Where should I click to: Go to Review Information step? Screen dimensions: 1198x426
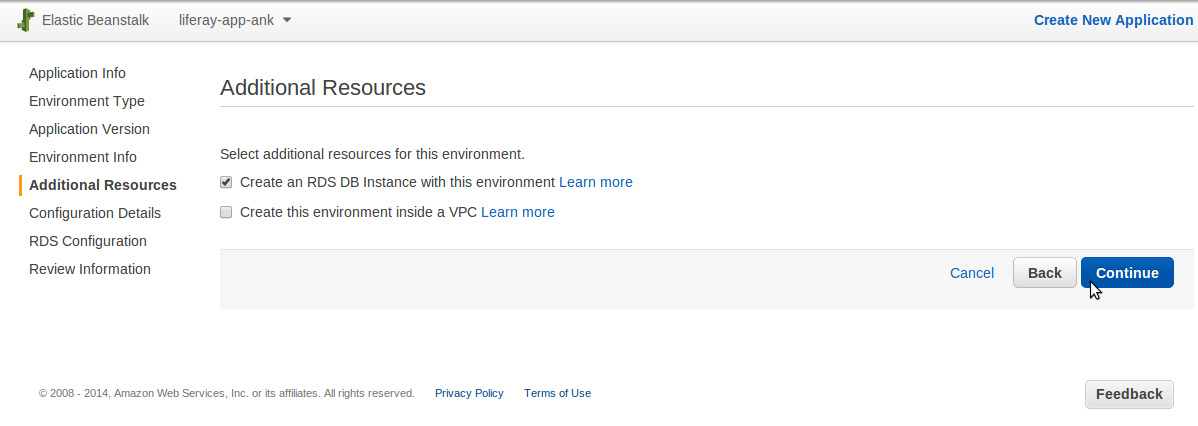click(x=89, y=269)
